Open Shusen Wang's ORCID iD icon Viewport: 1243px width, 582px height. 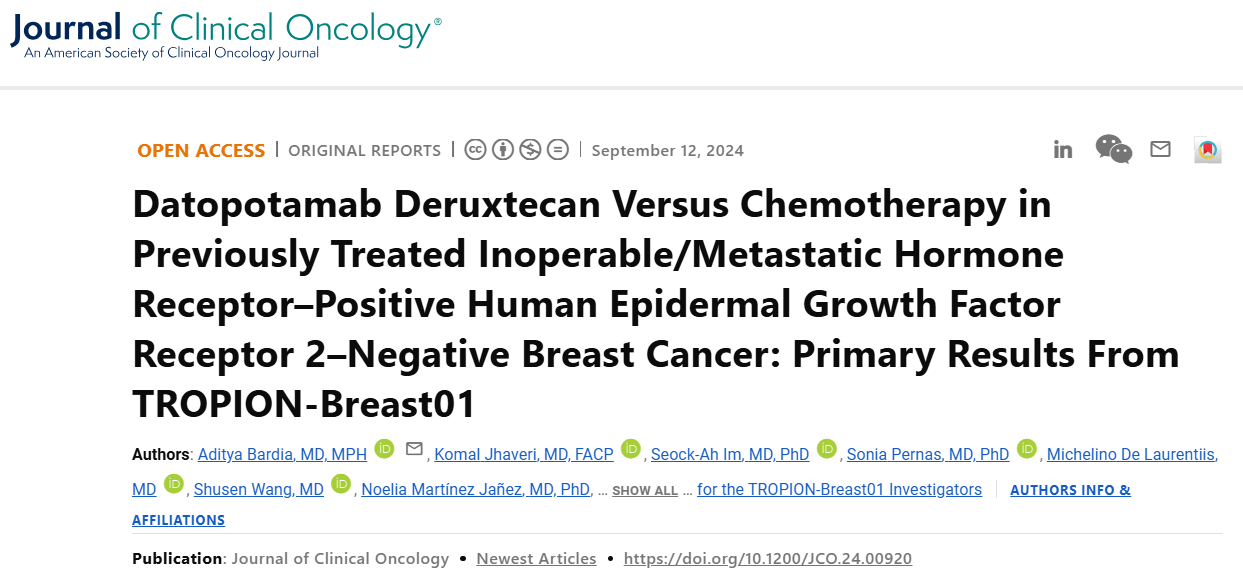pos(341,484)
